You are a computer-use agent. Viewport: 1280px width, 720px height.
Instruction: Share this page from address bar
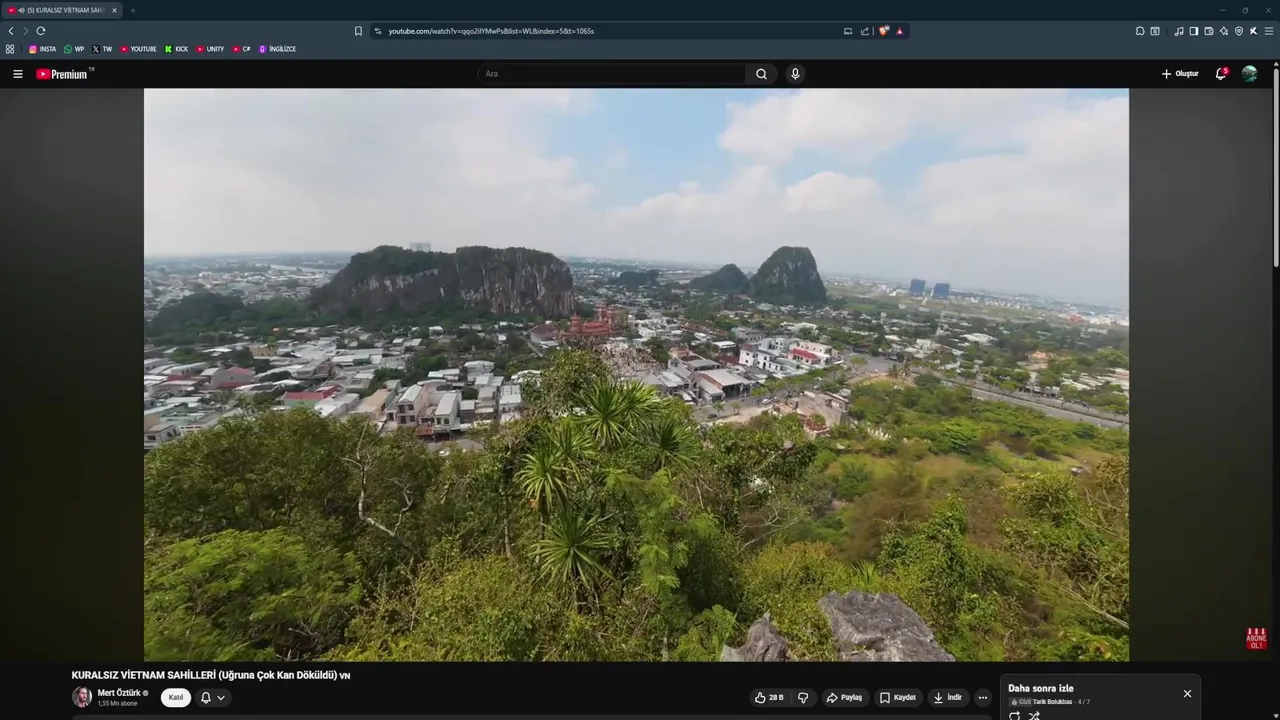[865, 31]
